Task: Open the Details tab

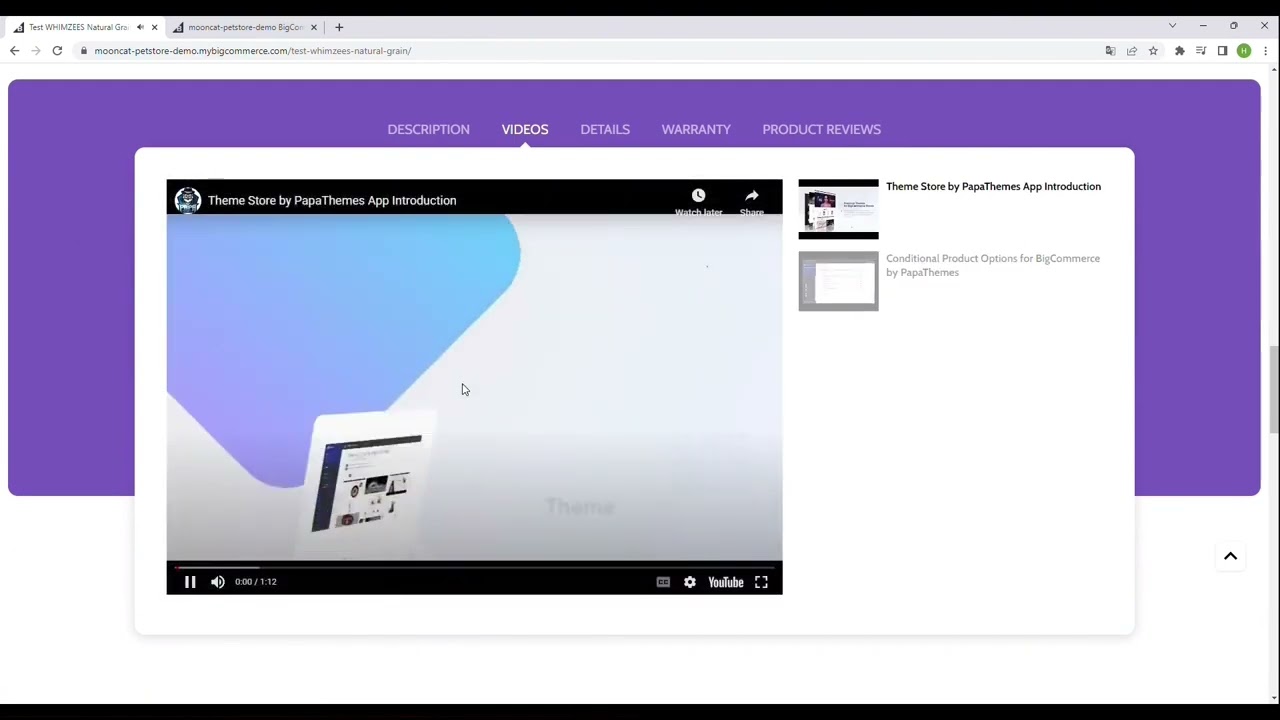Action: (605, 129)
